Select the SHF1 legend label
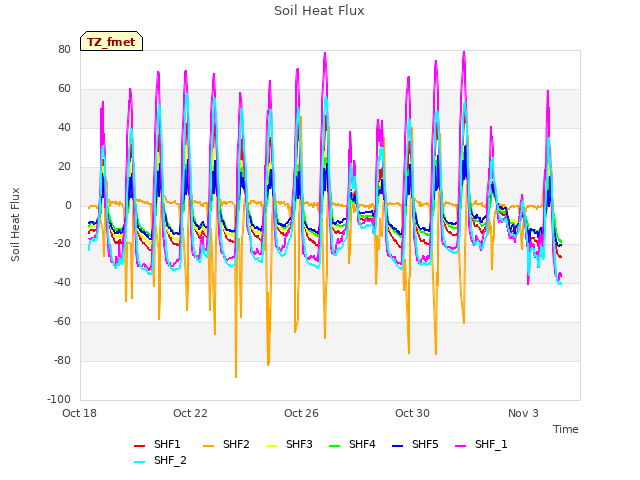 [x=167, y=444]
